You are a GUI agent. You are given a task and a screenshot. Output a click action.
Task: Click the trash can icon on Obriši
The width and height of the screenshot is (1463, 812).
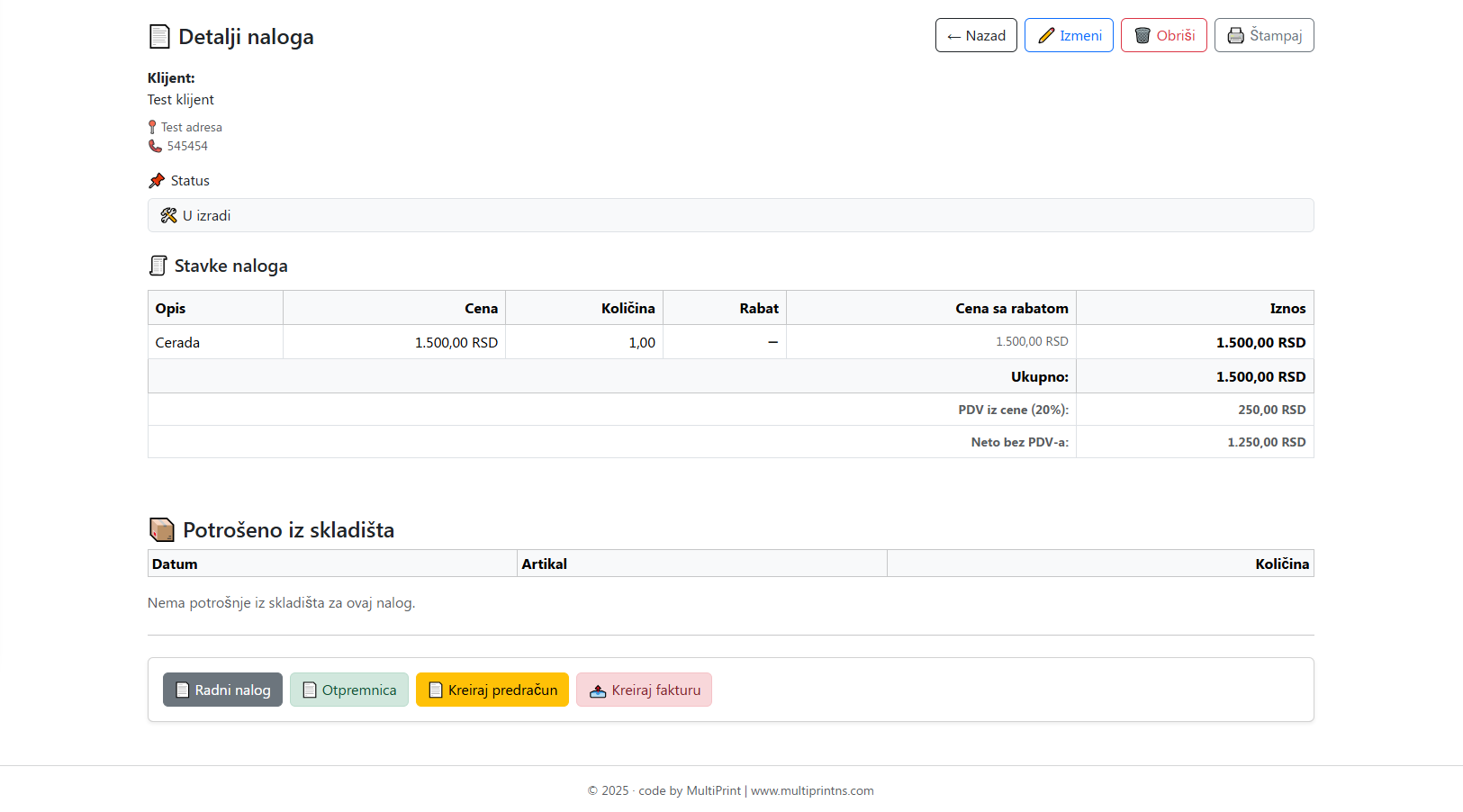click(x=1142, y=36)
